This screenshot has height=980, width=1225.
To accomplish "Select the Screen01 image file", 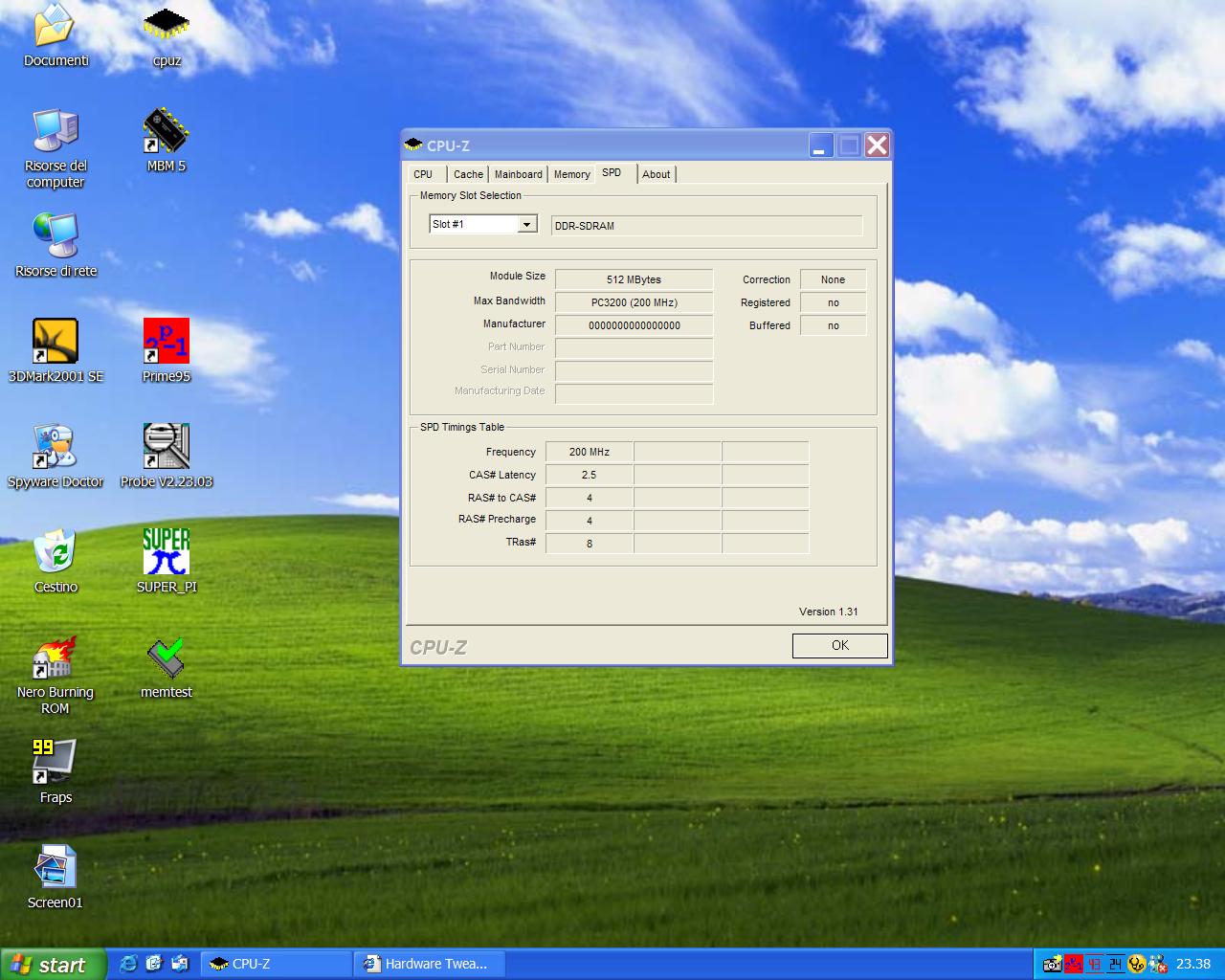I will [x=56, y=877].
